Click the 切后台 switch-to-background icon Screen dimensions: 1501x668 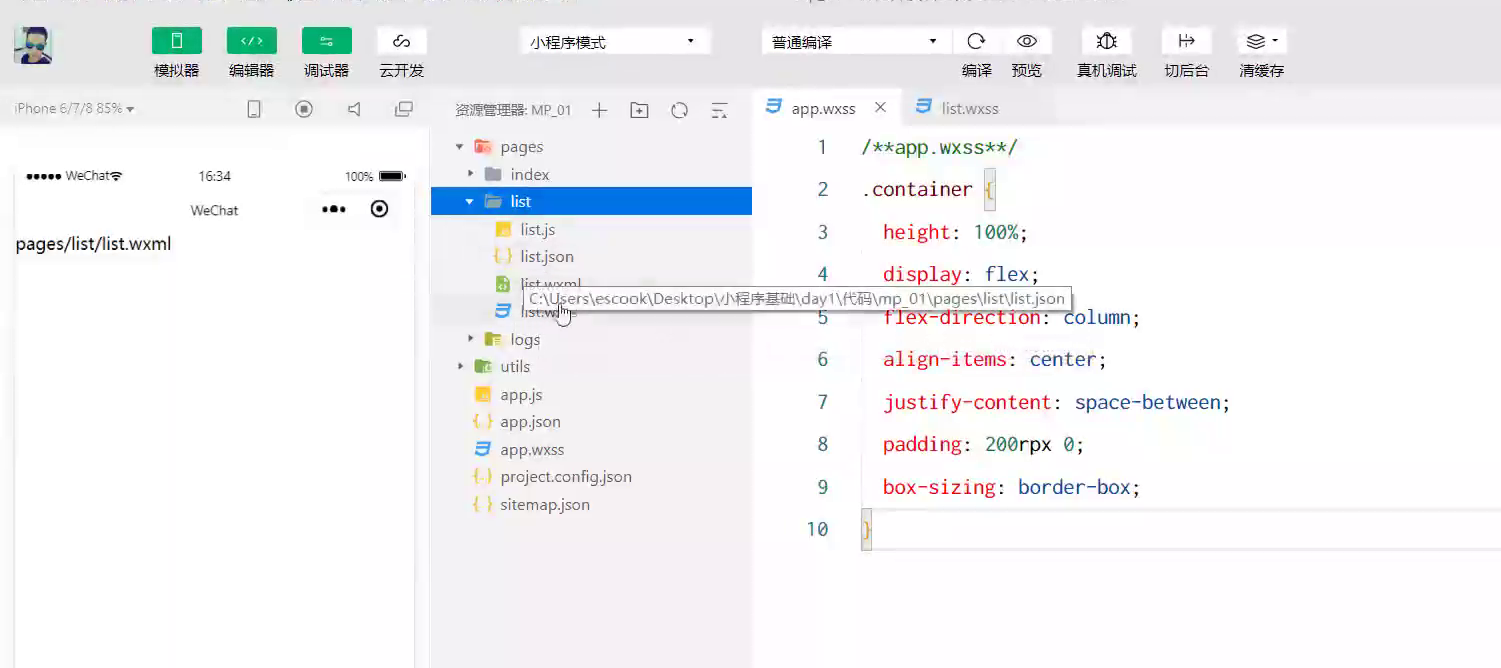[x=1187, y=41]
